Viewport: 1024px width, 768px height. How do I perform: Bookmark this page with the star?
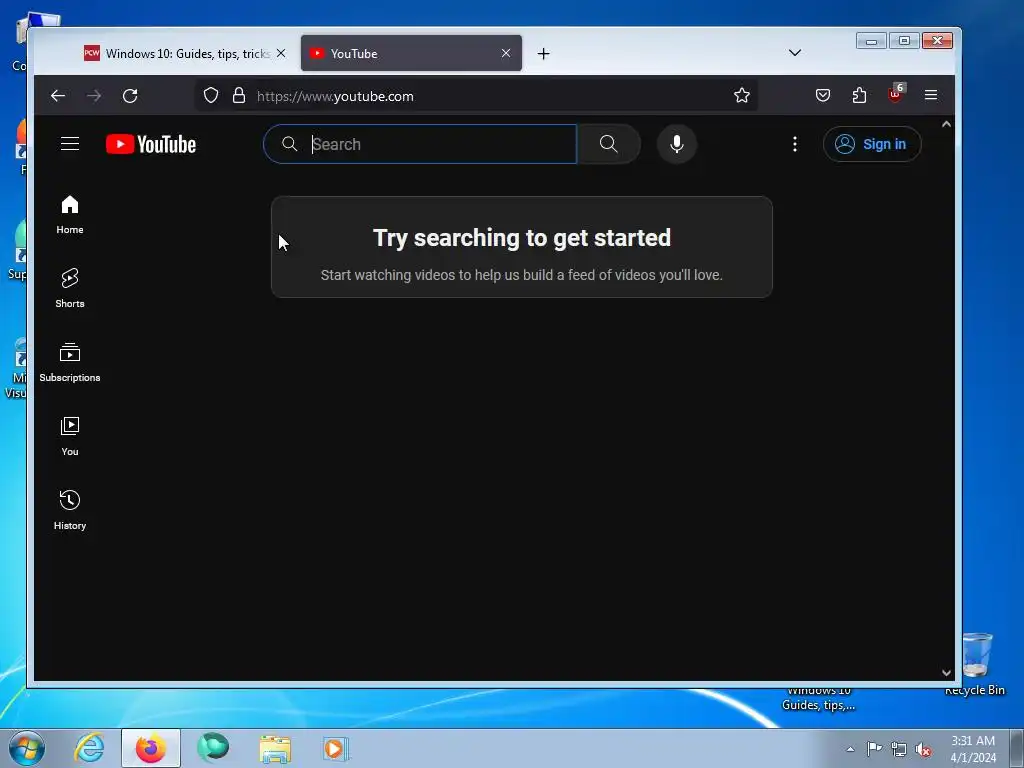(742, 95)
